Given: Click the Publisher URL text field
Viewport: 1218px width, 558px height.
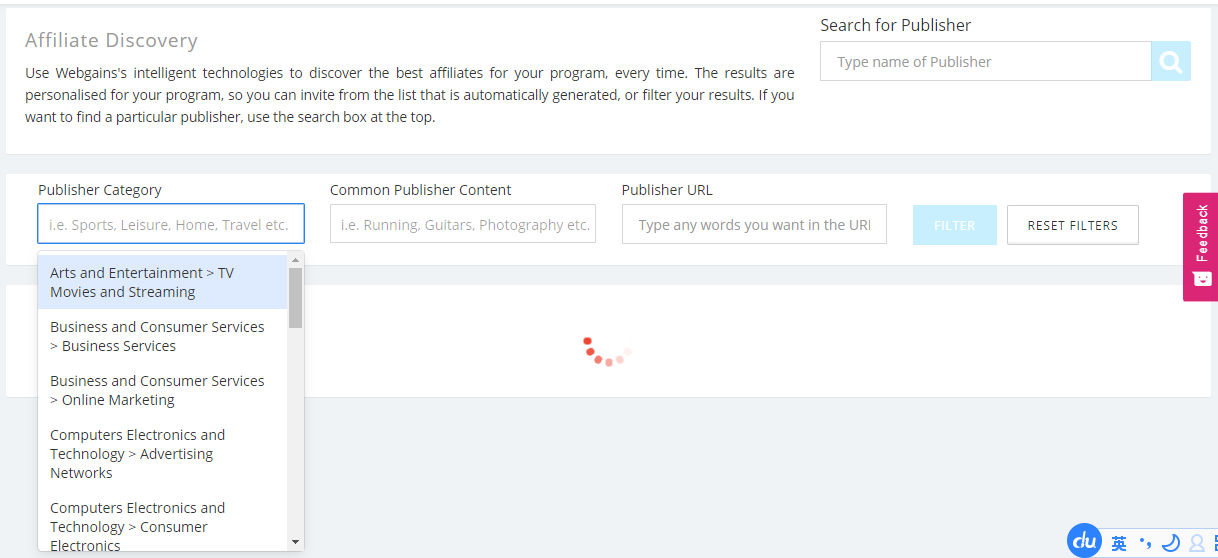Looking at the screenshot, I should coord(754,224).
